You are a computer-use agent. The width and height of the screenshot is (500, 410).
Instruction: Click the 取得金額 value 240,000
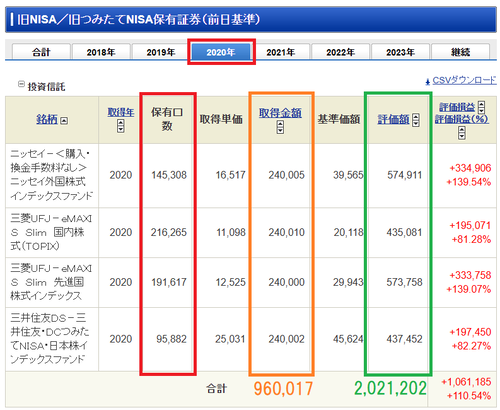click(287, 282)
